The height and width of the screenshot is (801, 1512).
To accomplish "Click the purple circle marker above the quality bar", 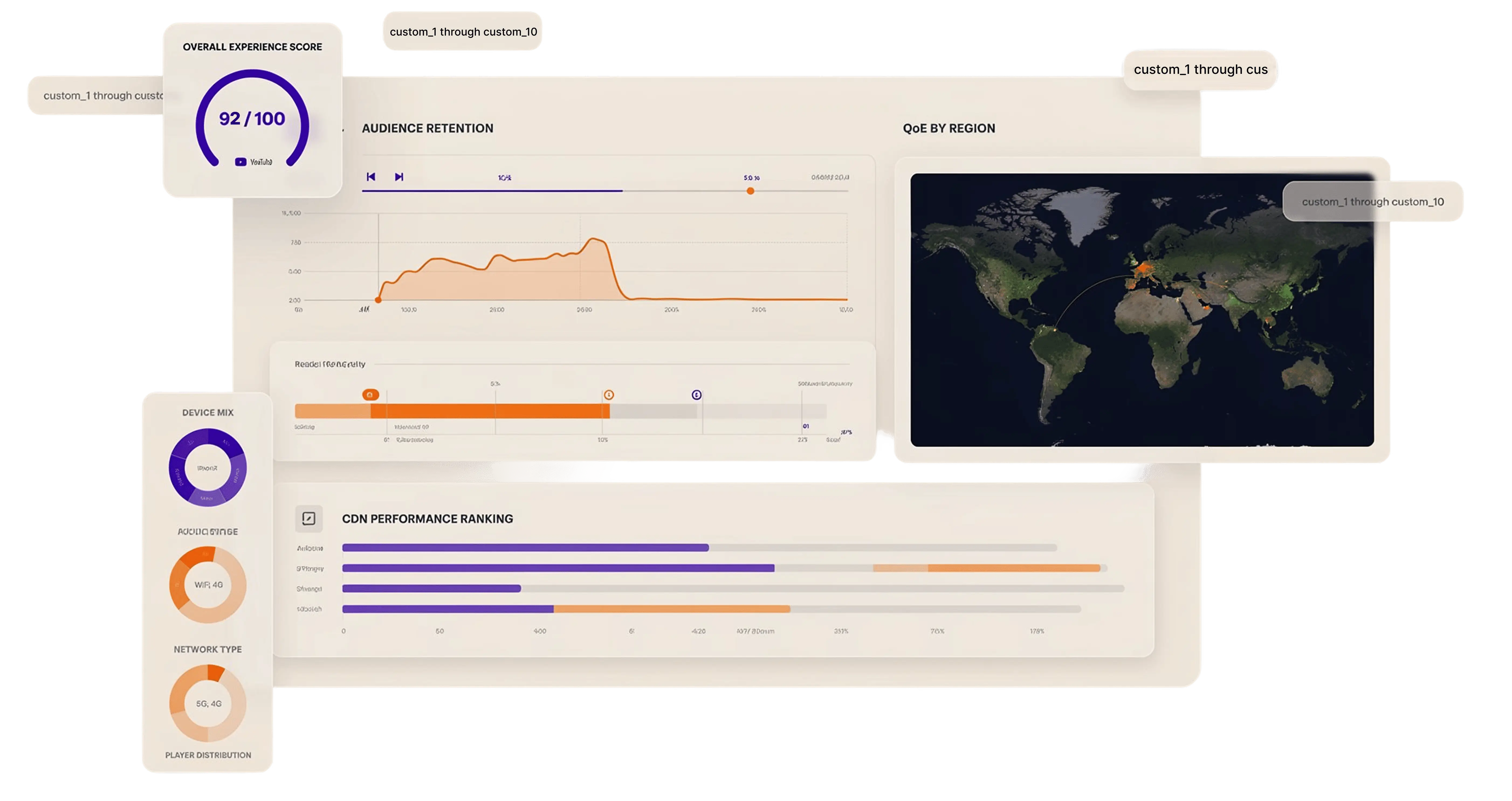I will coord(696,395).
